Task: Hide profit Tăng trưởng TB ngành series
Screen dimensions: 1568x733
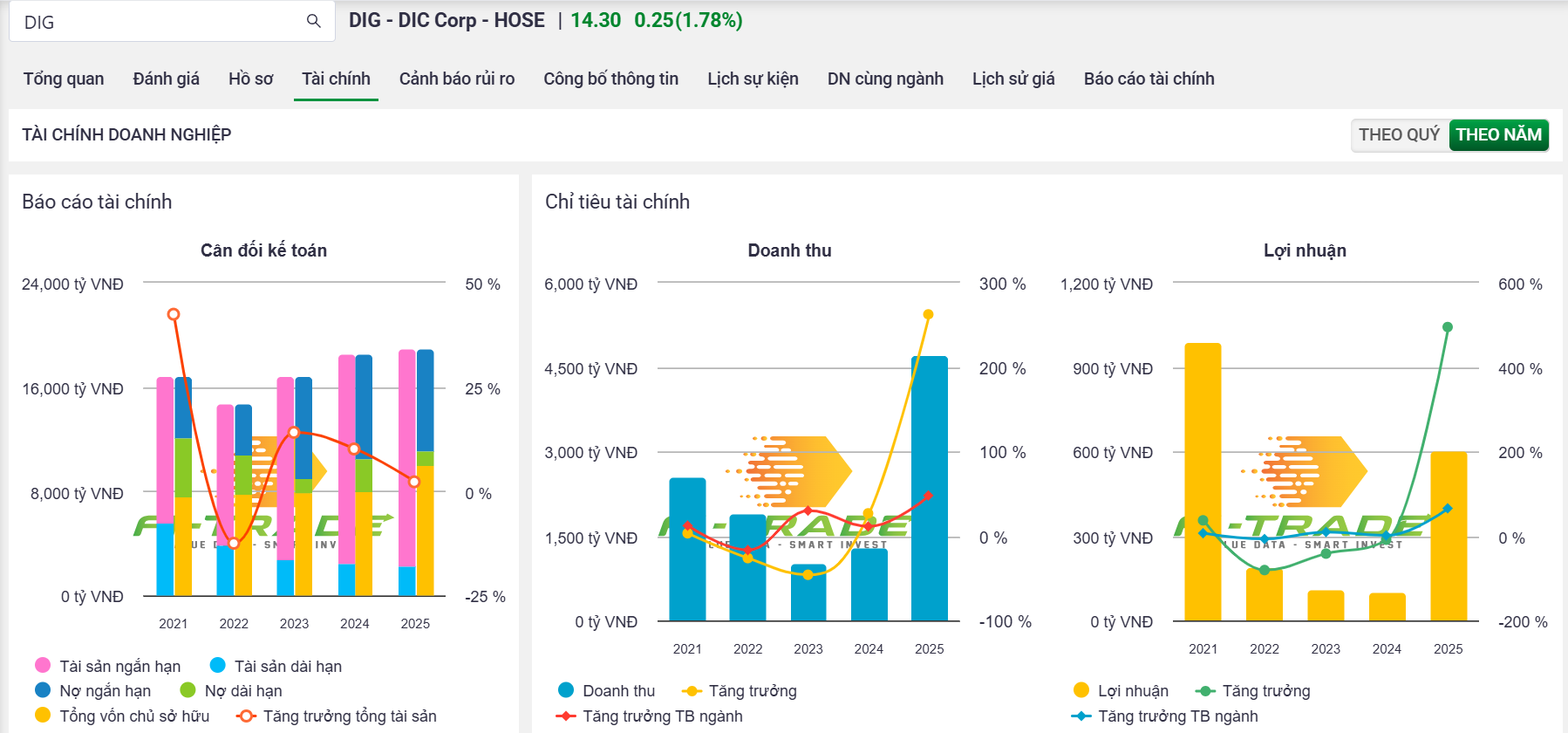Action: pyautogui.click(x=1081, y=716)
